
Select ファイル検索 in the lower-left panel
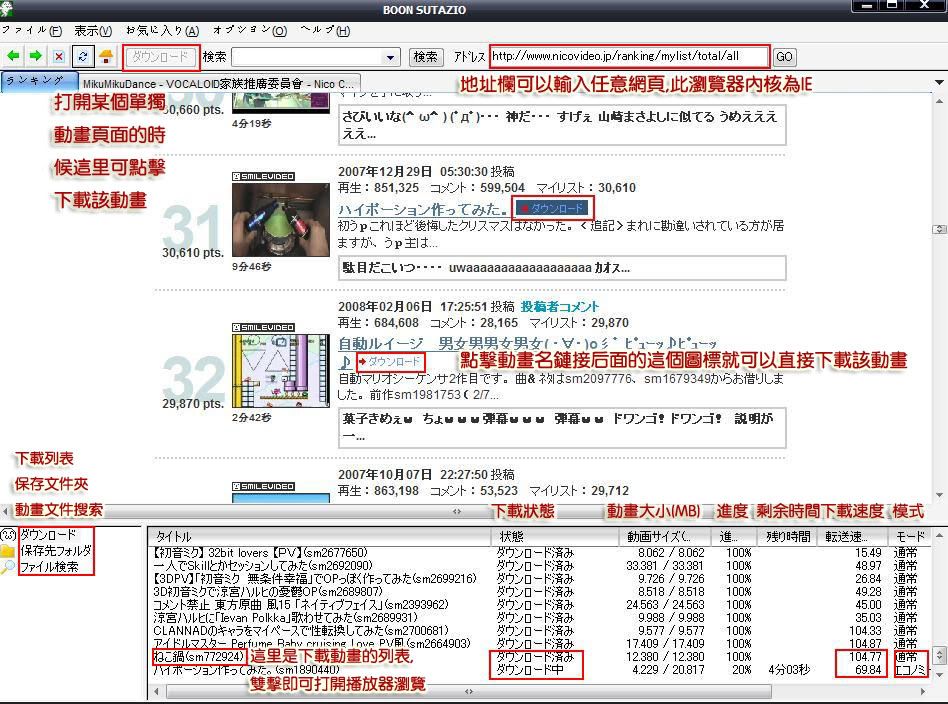(x=49, y=567)
